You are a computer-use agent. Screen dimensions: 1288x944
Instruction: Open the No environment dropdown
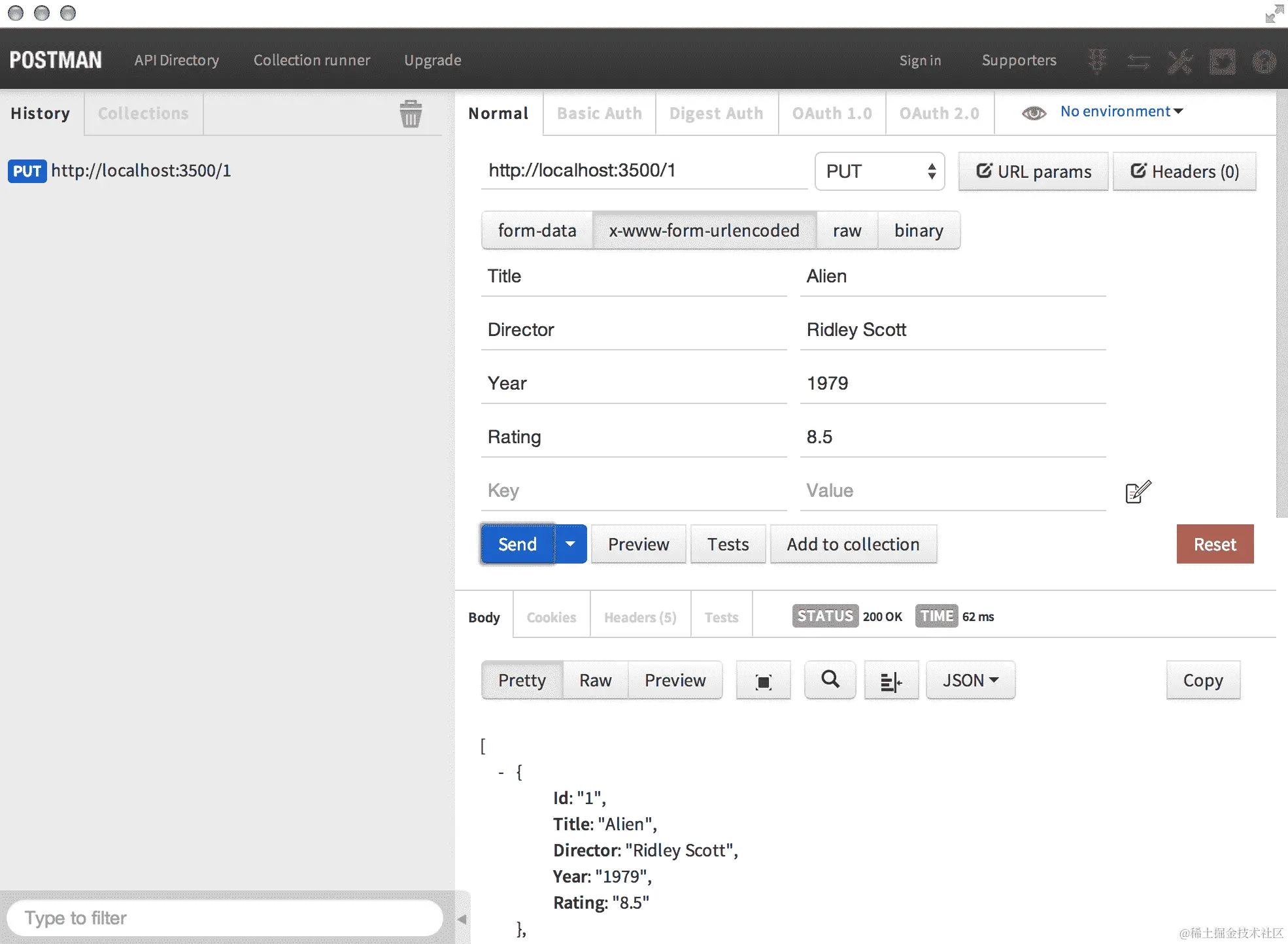(1121, 112)
